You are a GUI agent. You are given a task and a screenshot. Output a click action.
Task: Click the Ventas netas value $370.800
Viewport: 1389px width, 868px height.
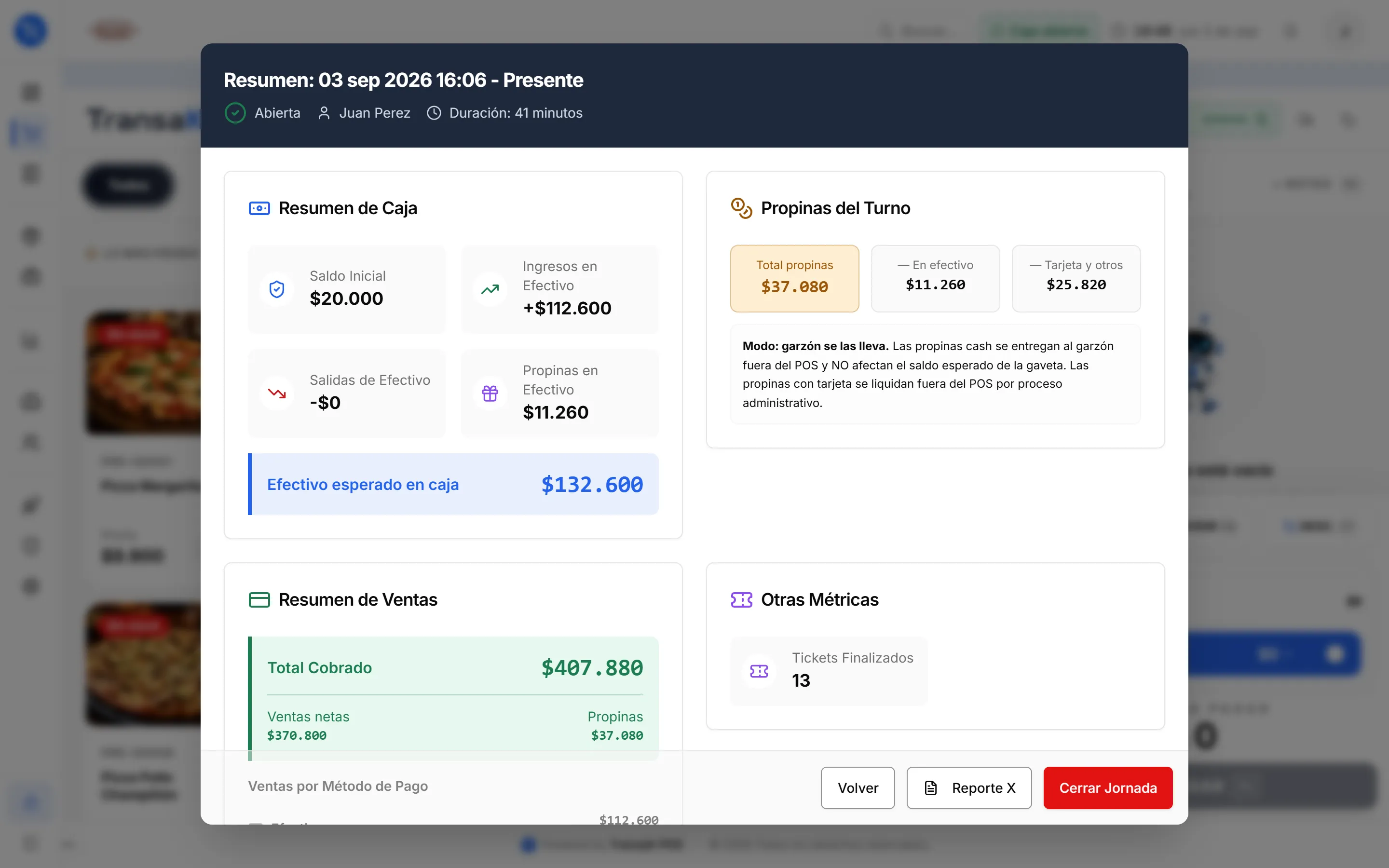pos(297,735)
